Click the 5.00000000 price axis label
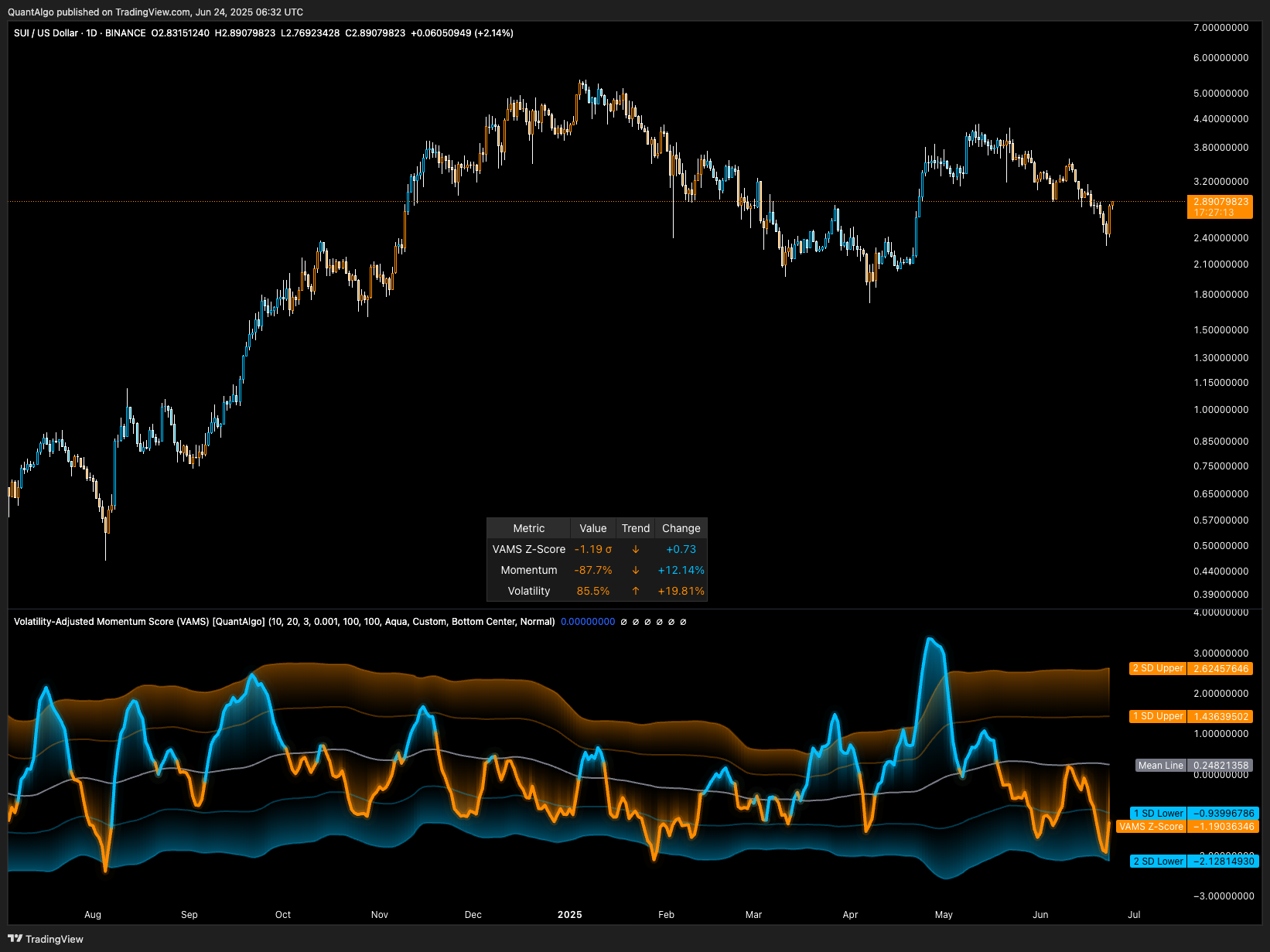Viewport: 1270px width, 952px height. tap(1221, 94)
